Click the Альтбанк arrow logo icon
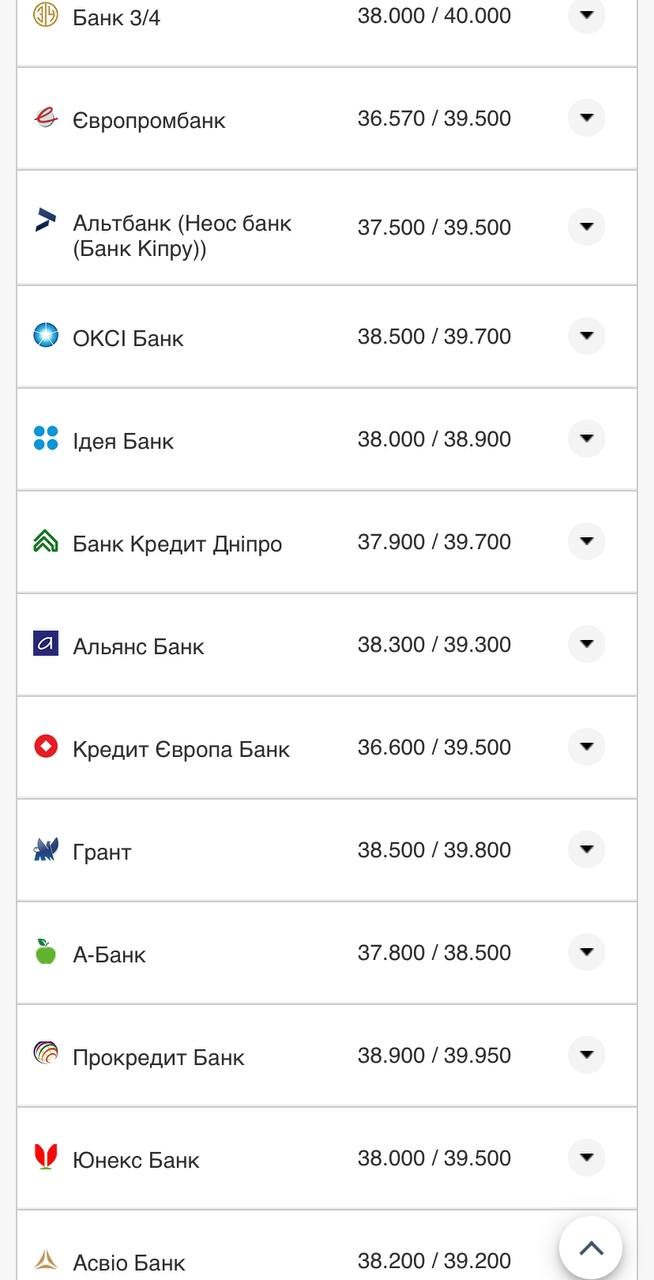This screenshot has height=1280, width=654. point(46,221)
